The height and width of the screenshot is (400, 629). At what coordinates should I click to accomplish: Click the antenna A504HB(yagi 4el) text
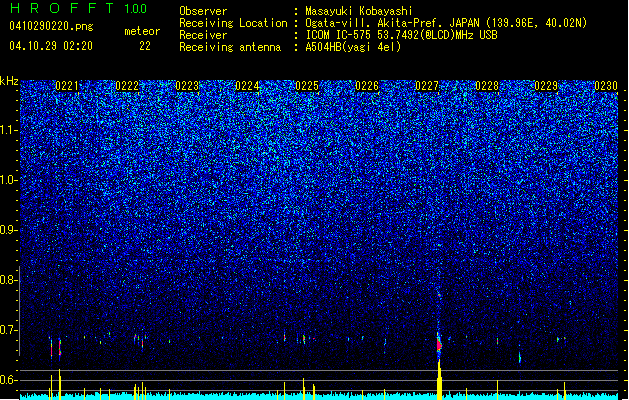(x=353, y=47)
